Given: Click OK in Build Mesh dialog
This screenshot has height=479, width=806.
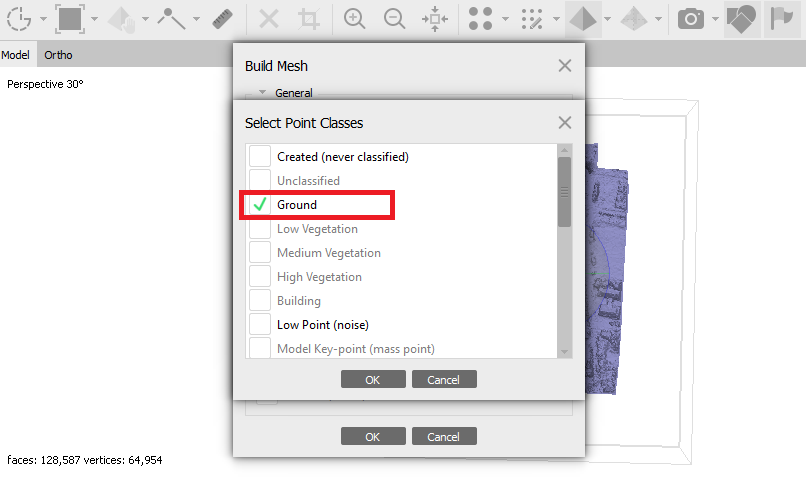Looking at the screenshot, I should click(373, 436).
